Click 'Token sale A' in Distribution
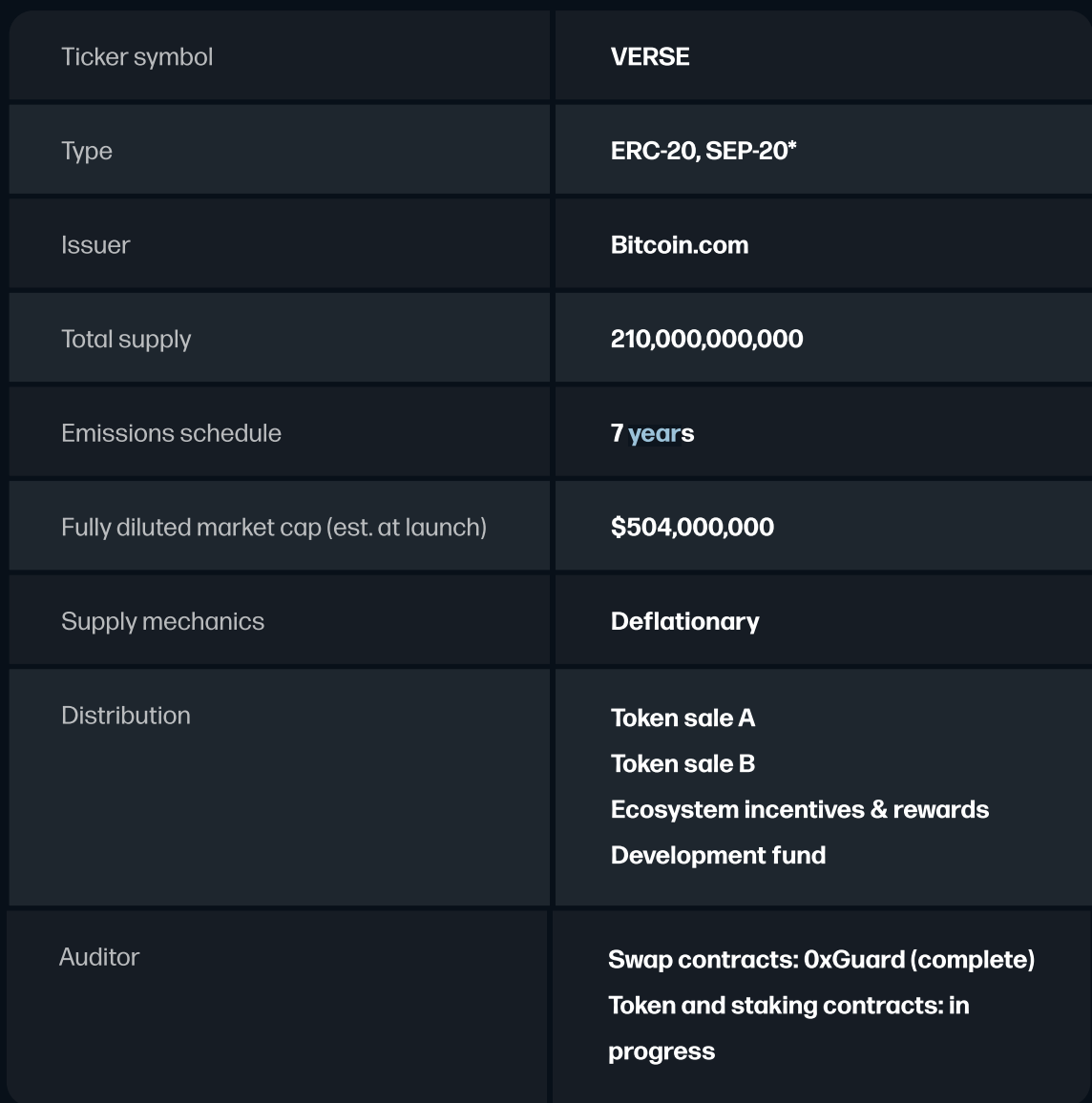The width and height of the screenshot is (1092, 1103). [683, 718]
